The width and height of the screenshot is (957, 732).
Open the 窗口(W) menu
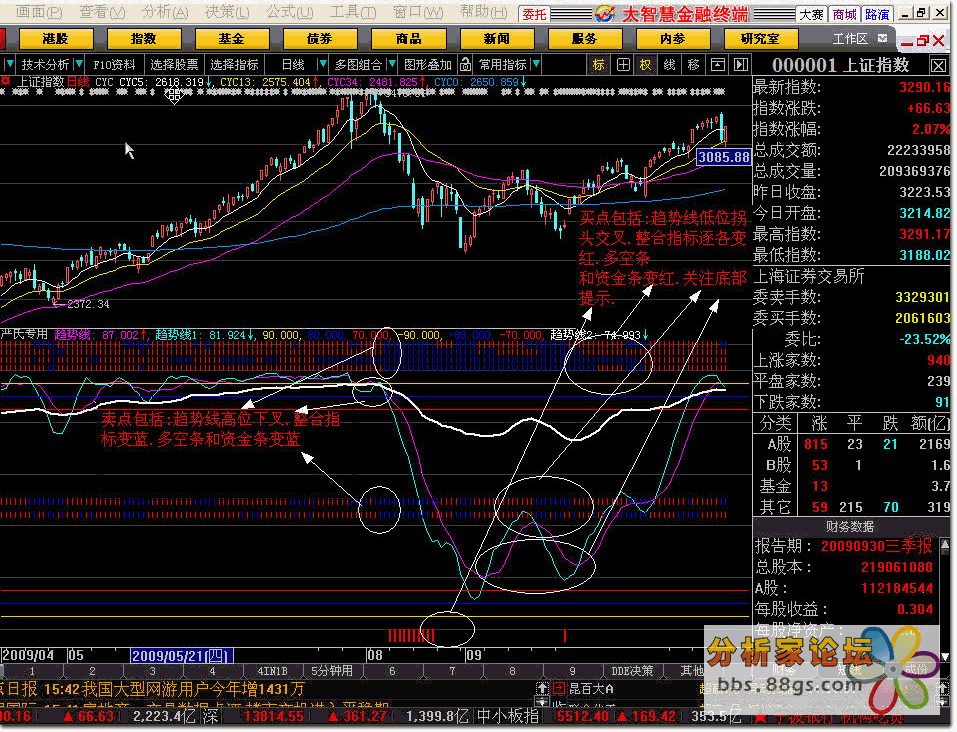[x=417, y=12]
